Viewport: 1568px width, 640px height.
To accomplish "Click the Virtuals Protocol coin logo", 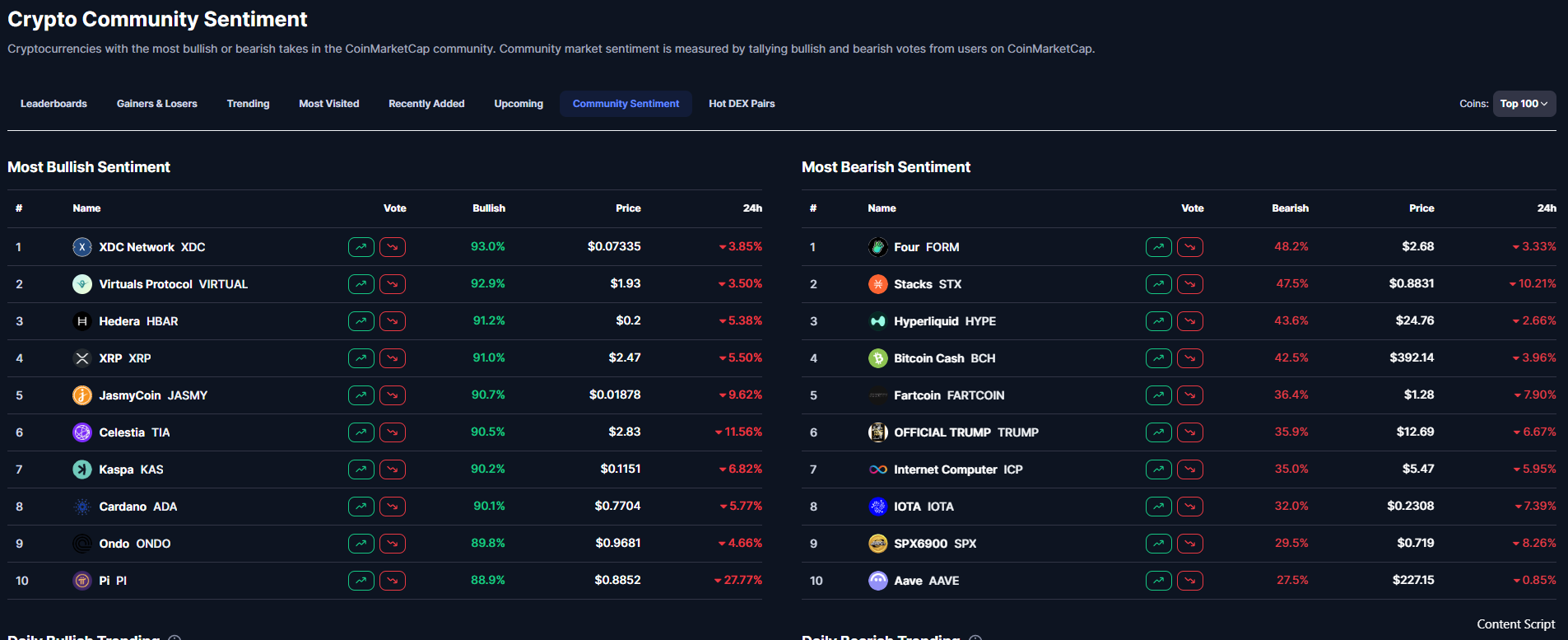I will [x=82, y=284].
